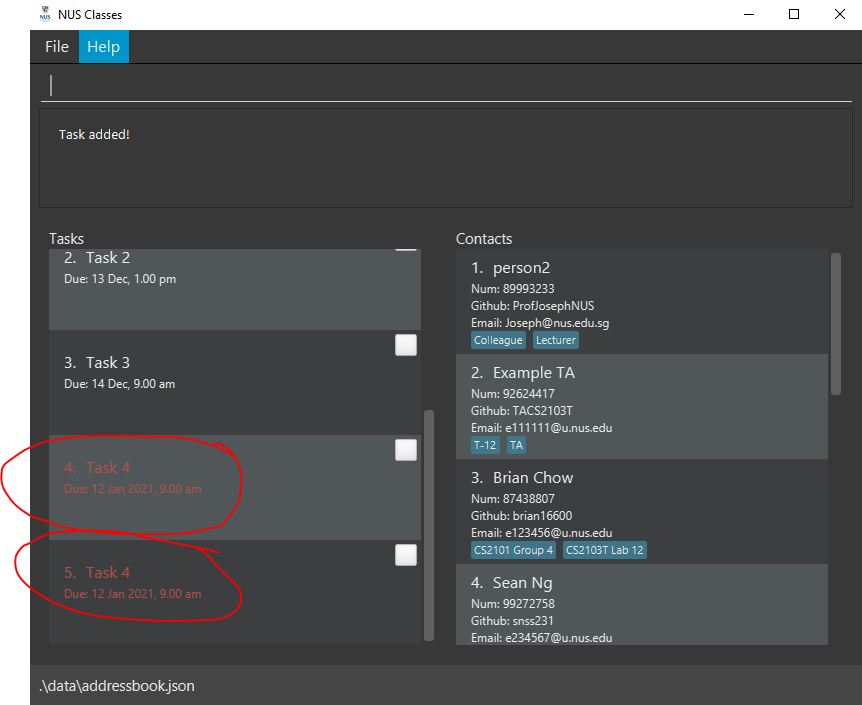Image resolution: width=862 pixels, height=705 pixels.
Task: Click the Colleague tag on person2
Action: (498, 340)
